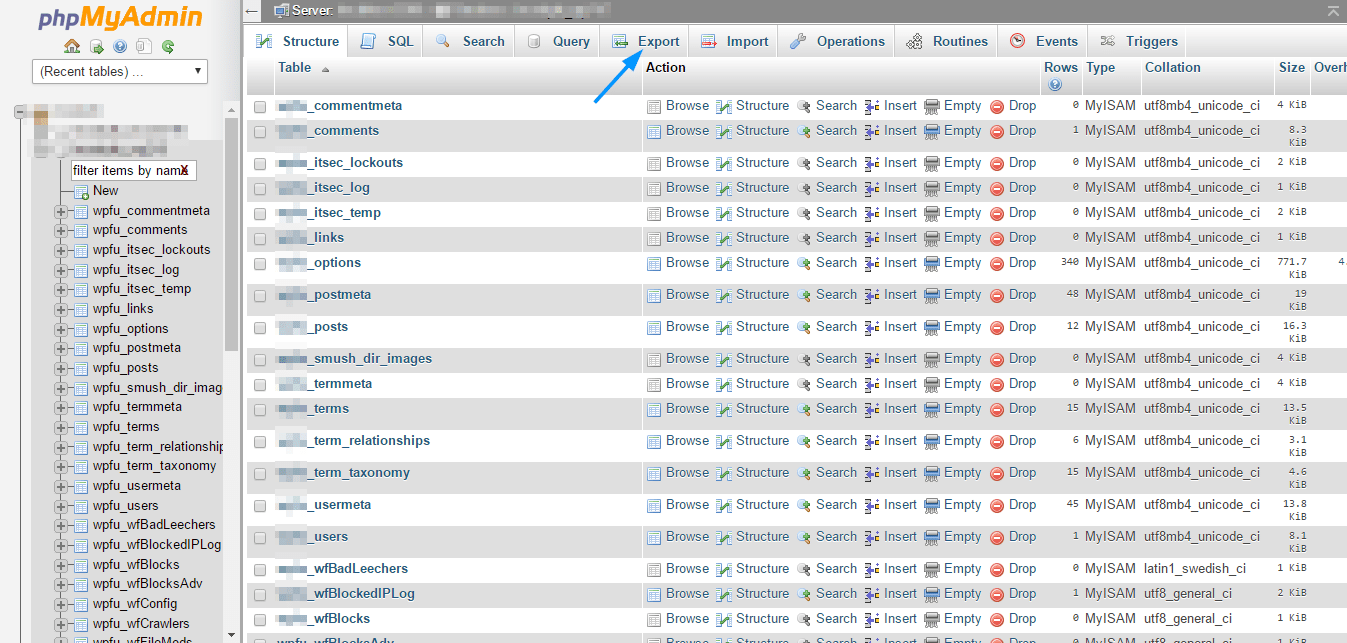1347x643 pixels.
Task: Expand wpfu_commentmeta in the sidebar tree
Action: click(61, 211)
